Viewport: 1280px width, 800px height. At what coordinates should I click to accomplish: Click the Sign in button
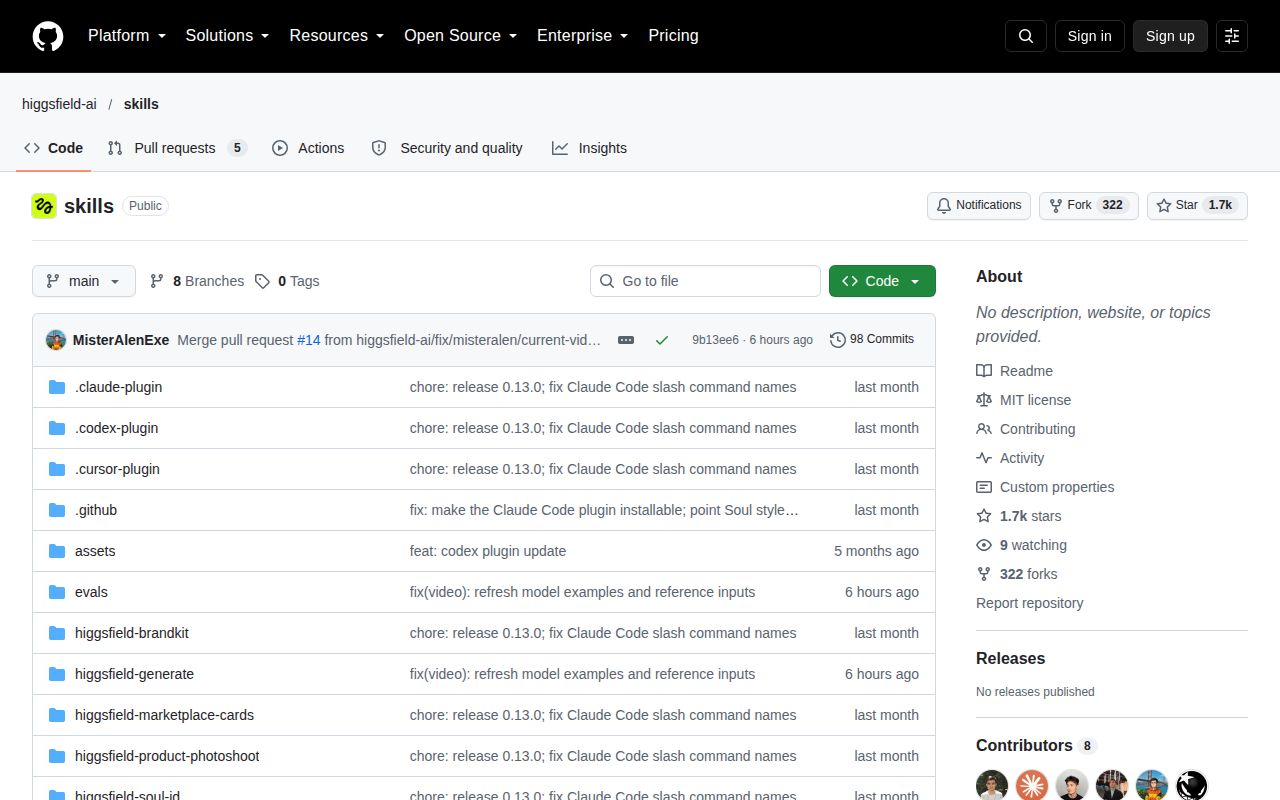pos(1089,36)
